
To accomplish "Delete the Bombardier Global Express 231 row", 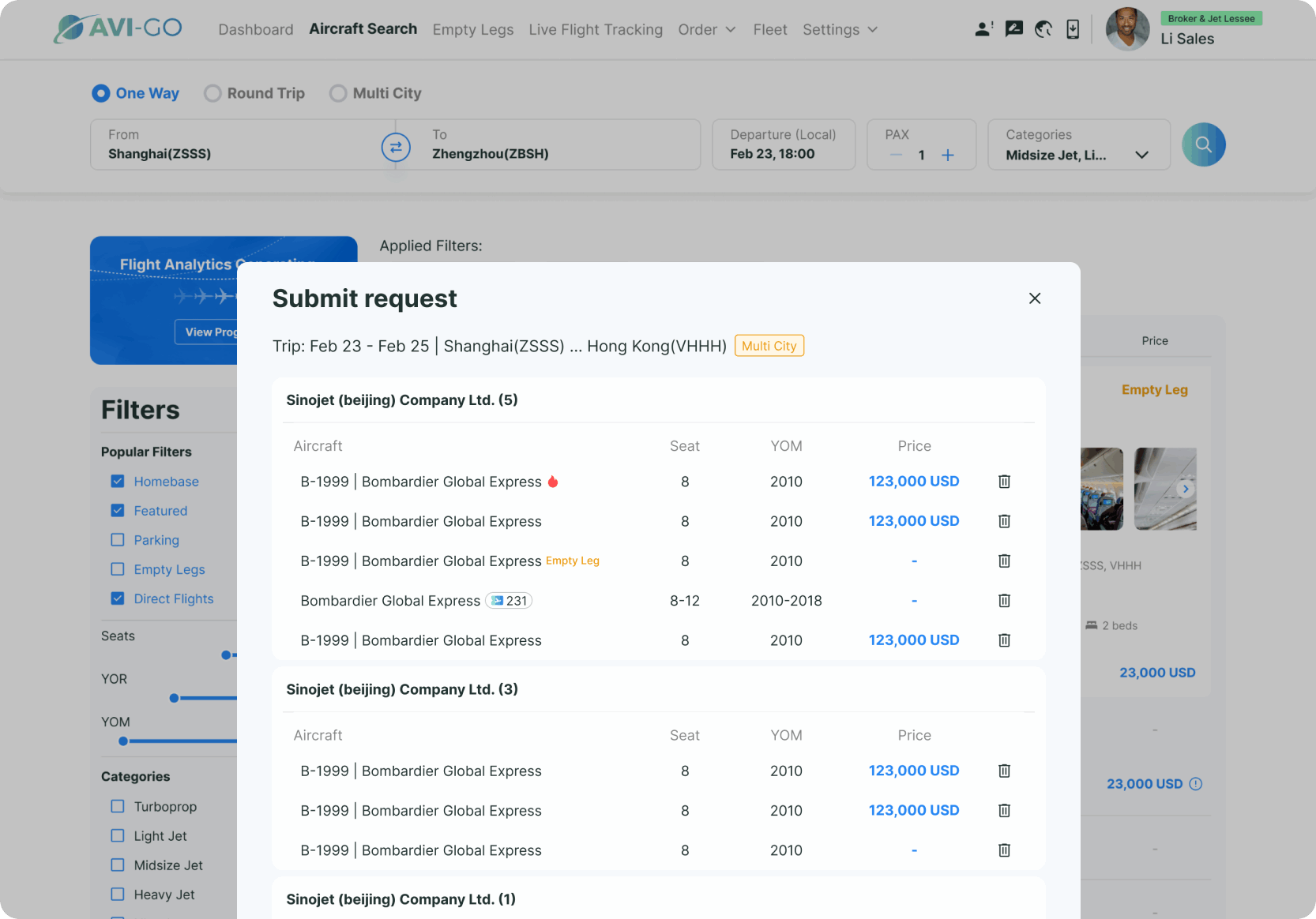I will point(1004,601).
